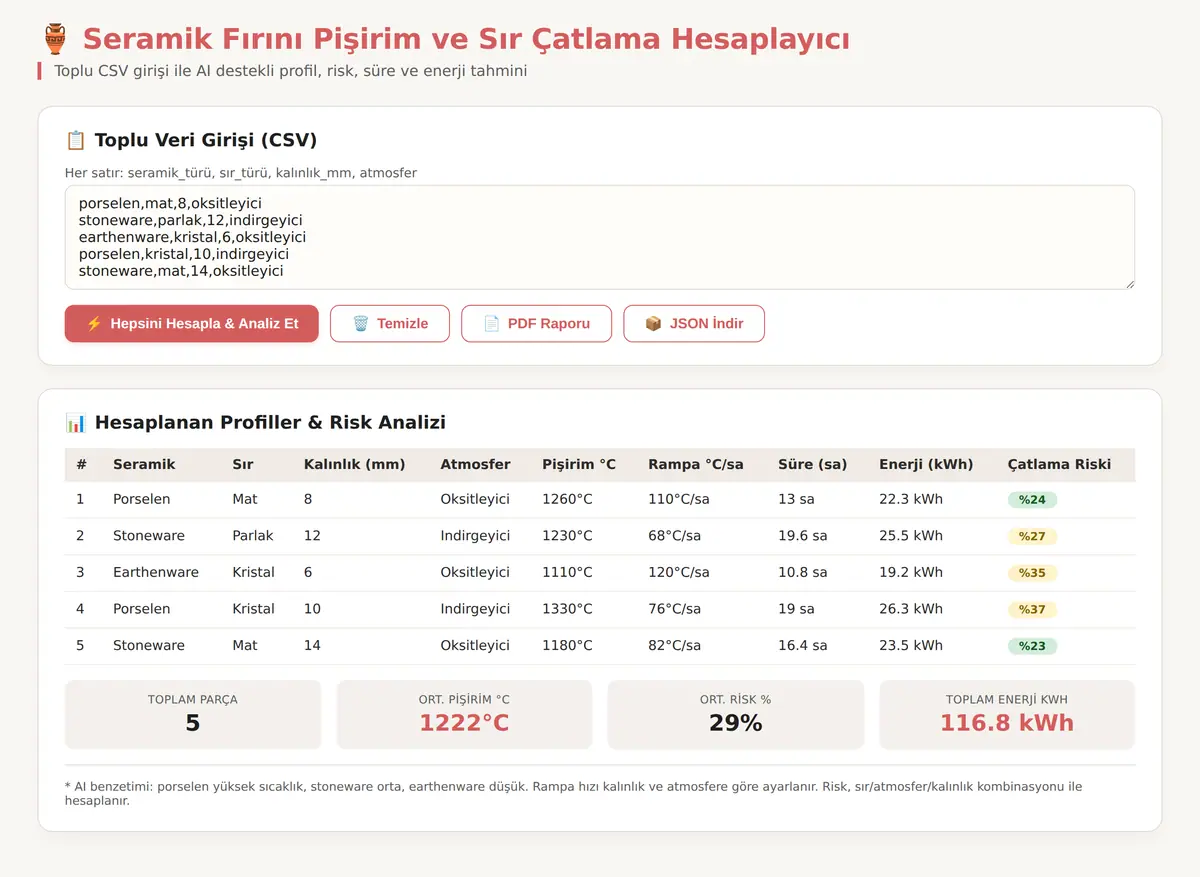Click the Toplam Enerji 116.8 kWh card

tap(1007, 715)
